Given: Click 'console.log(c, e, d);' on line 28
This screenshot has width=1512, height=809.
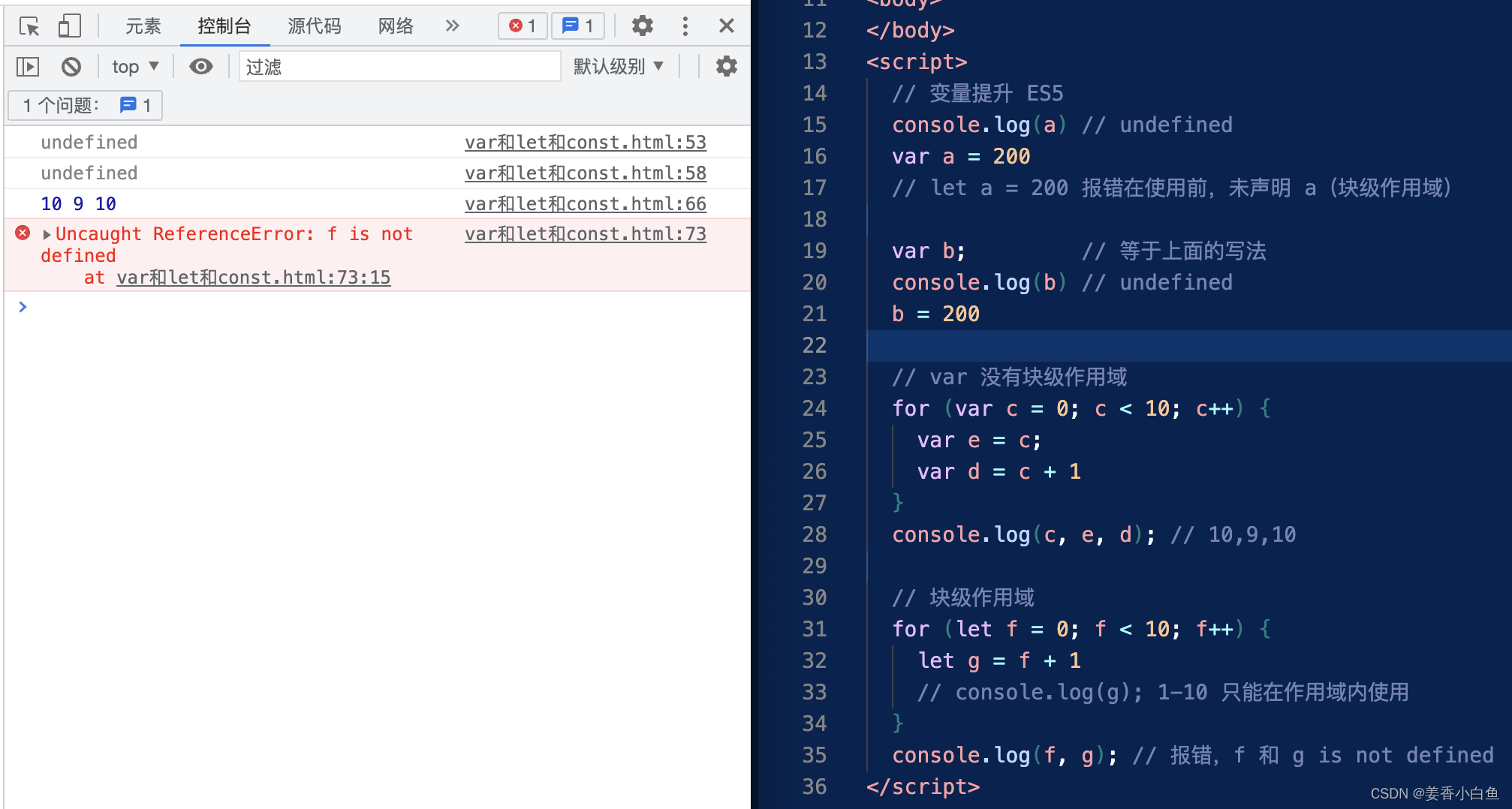Looking at the screenshot, I should tap(1024, 534).
